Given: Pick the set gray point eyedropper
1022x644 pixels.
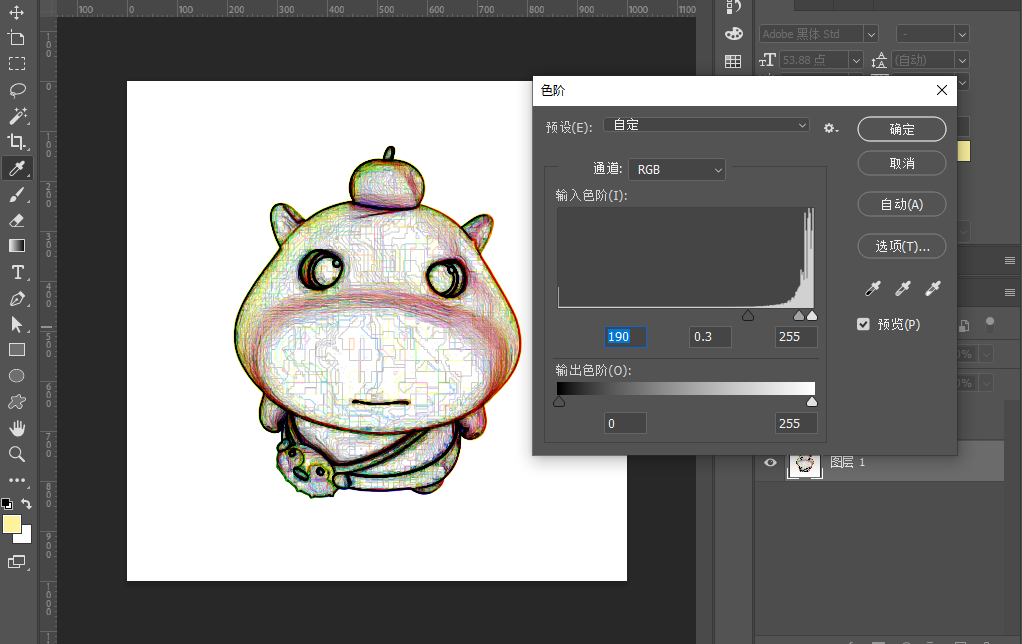Looking at the screenshot, I should click(x=903, y=288).
